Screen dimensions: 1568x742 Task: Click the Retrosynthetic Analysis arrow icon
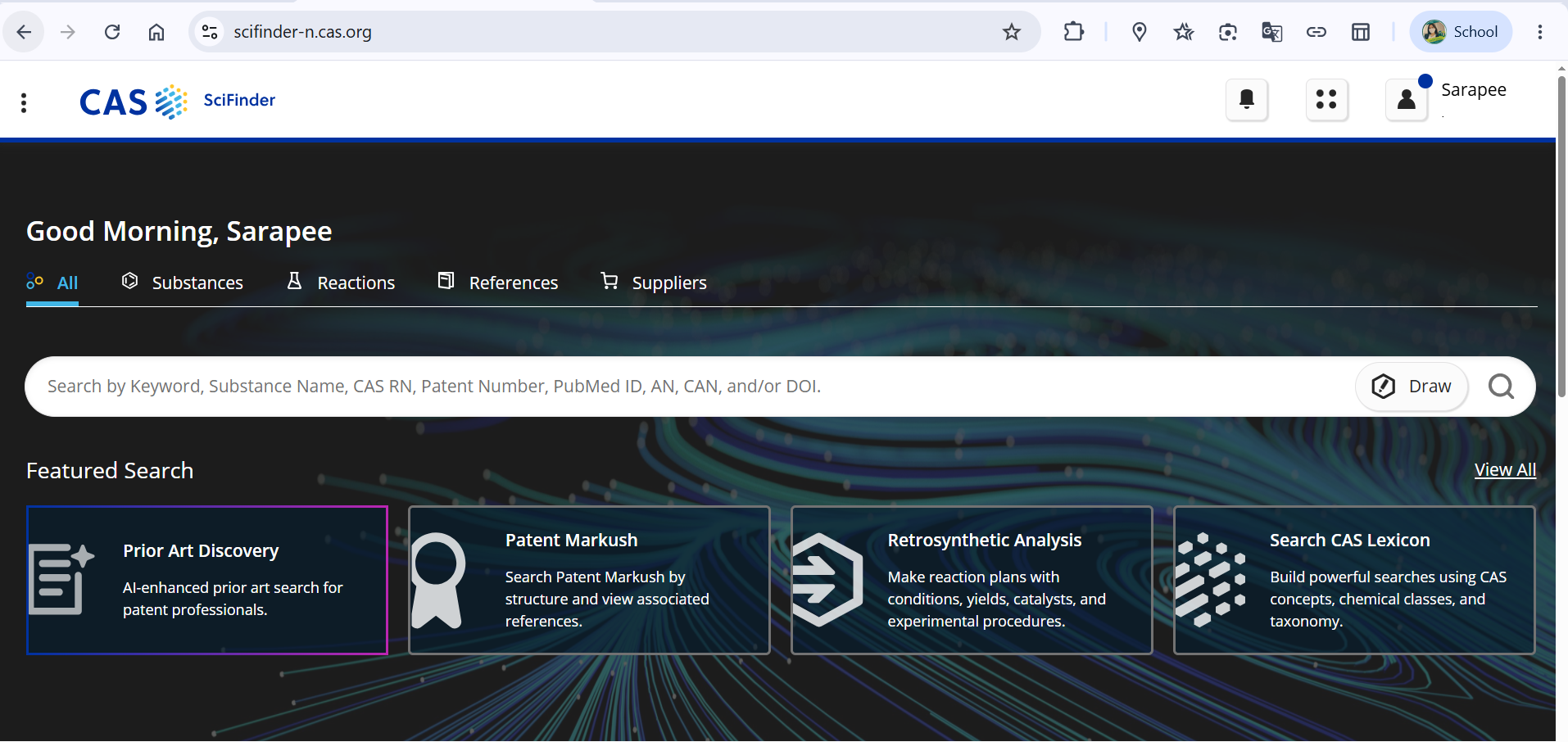pos(827,580)
